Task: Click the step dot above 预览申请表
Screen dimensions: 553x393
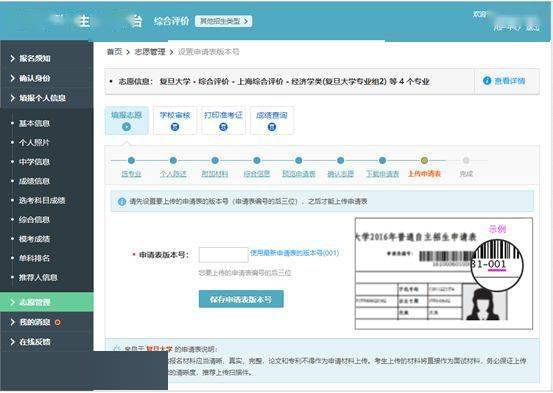Action: 299,161
